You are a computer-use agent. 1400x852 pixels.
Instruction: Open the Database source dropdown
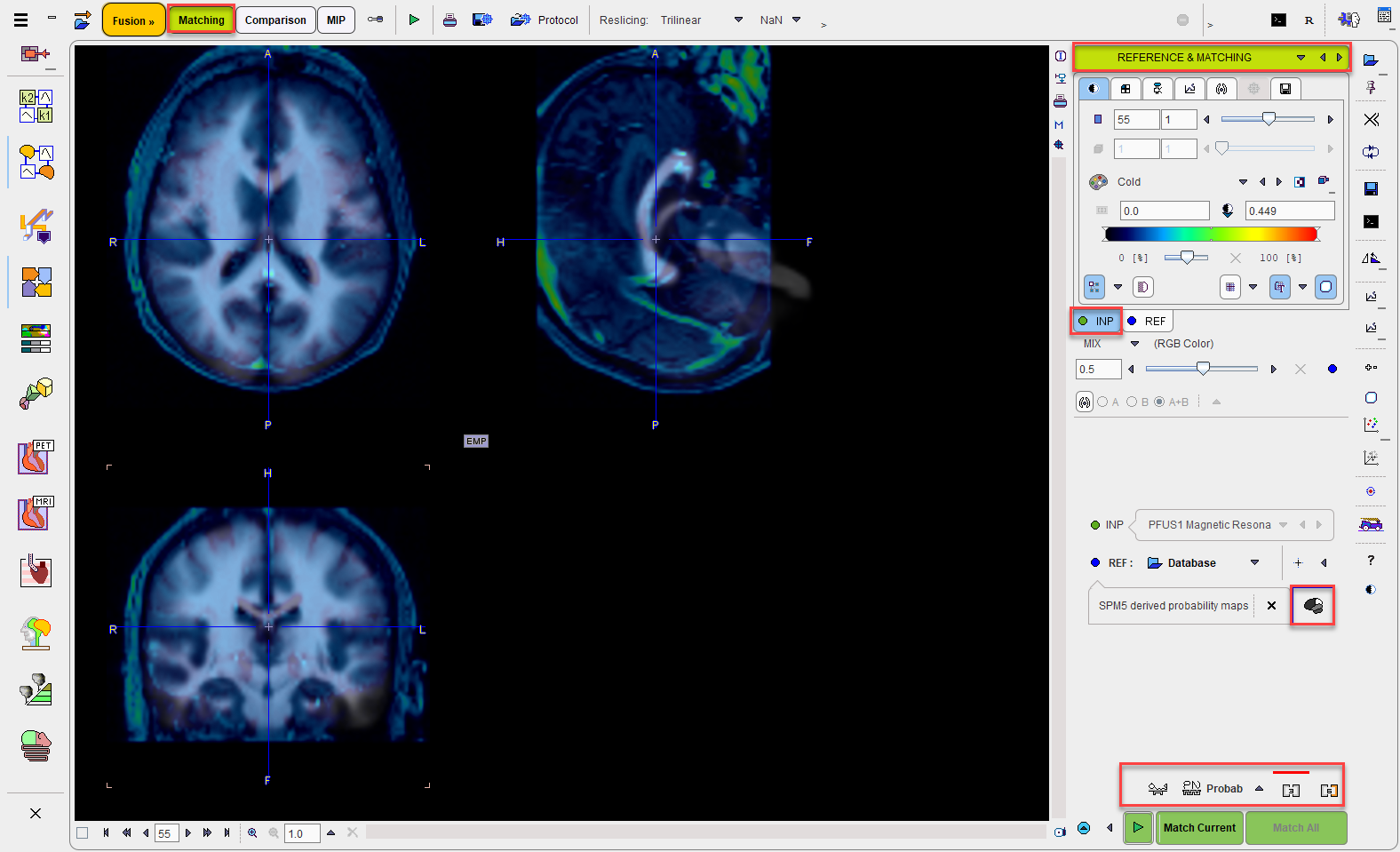tap(1254, 562)
